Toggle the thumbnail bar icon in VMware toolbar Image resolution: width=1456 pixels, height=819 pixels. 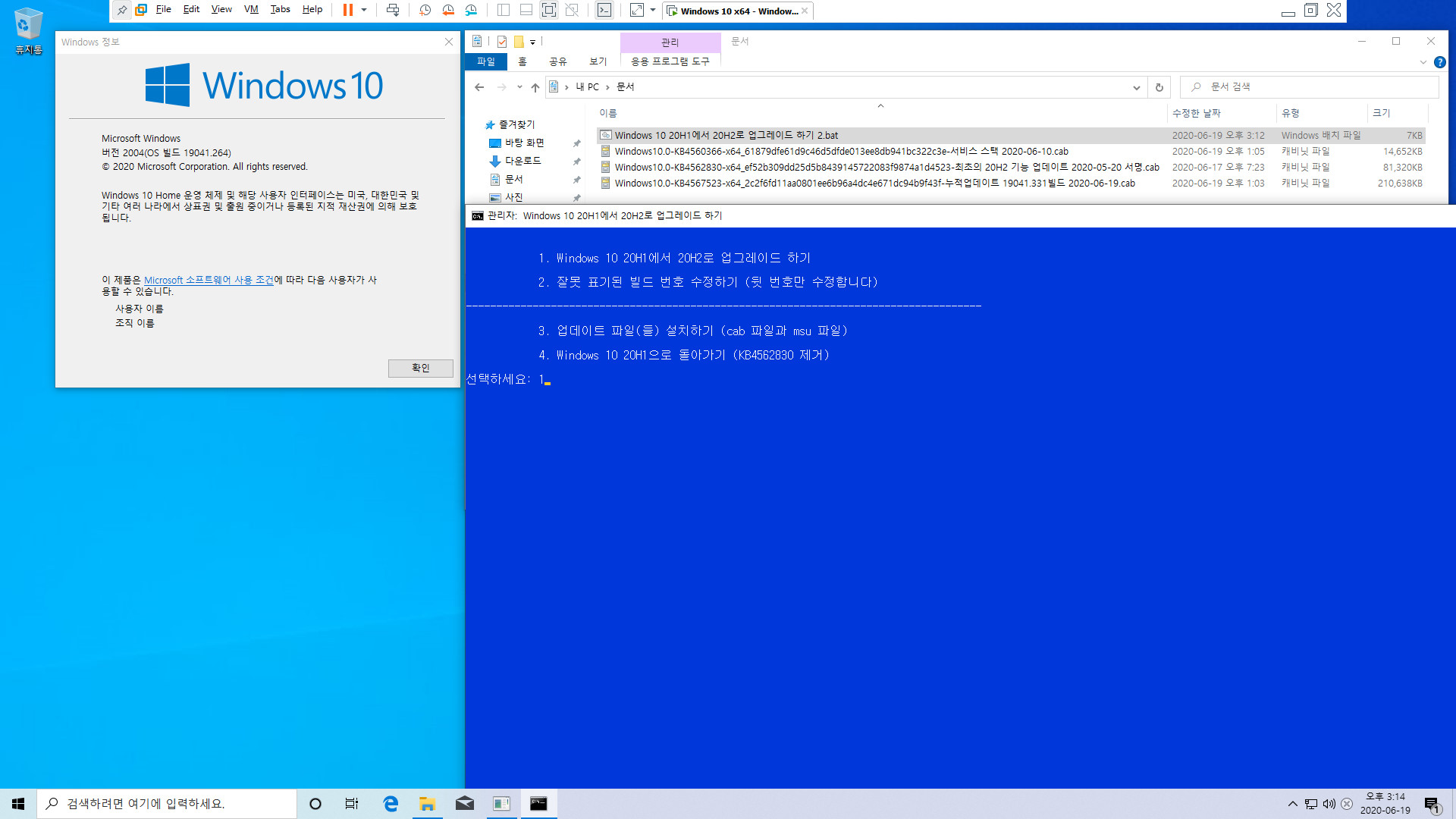point(526,10)
